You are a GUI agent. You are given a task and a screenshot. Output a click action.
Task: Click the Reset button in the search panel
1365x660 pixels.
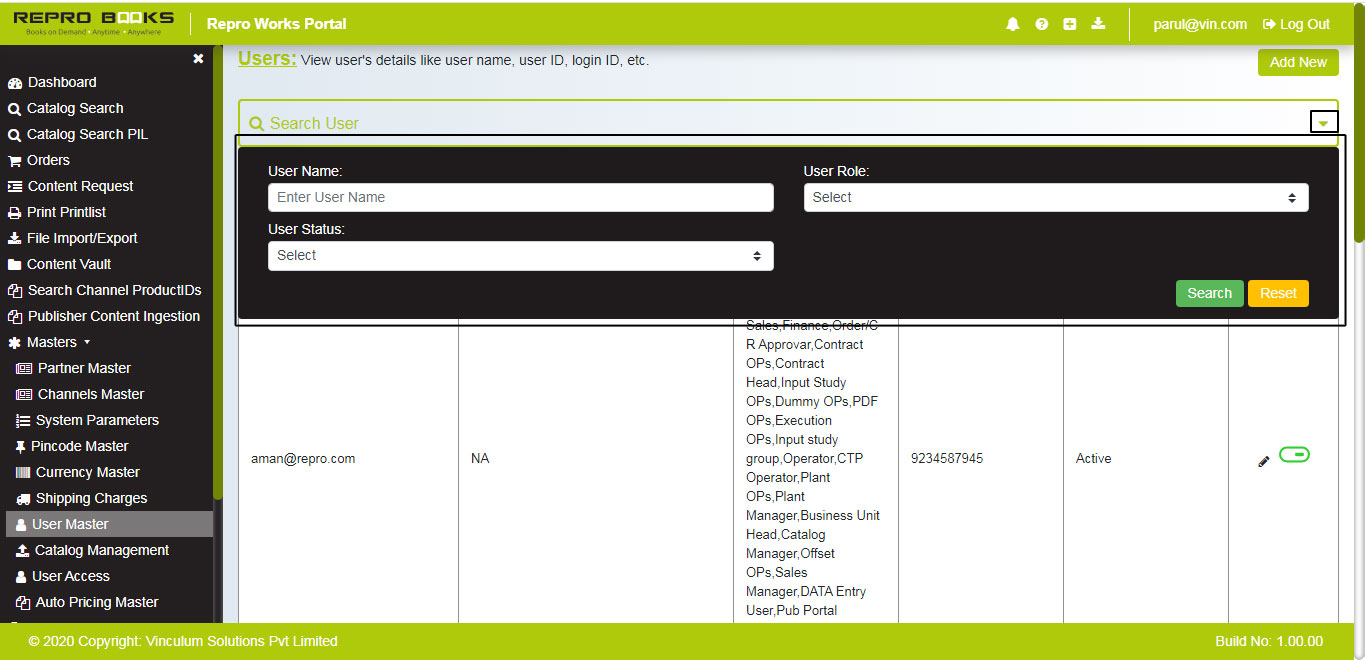1278,293
